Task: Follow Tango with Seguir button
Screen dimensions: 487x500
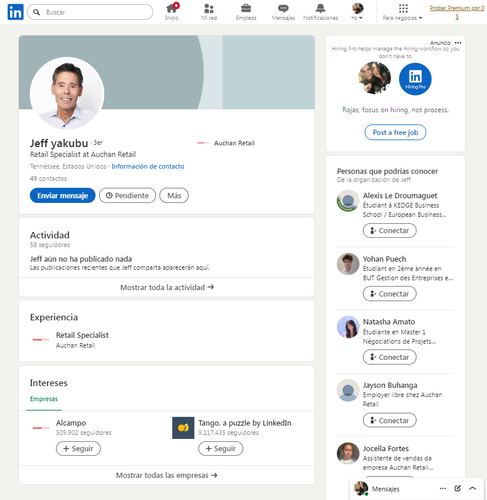Action: (x=221, y=448)
